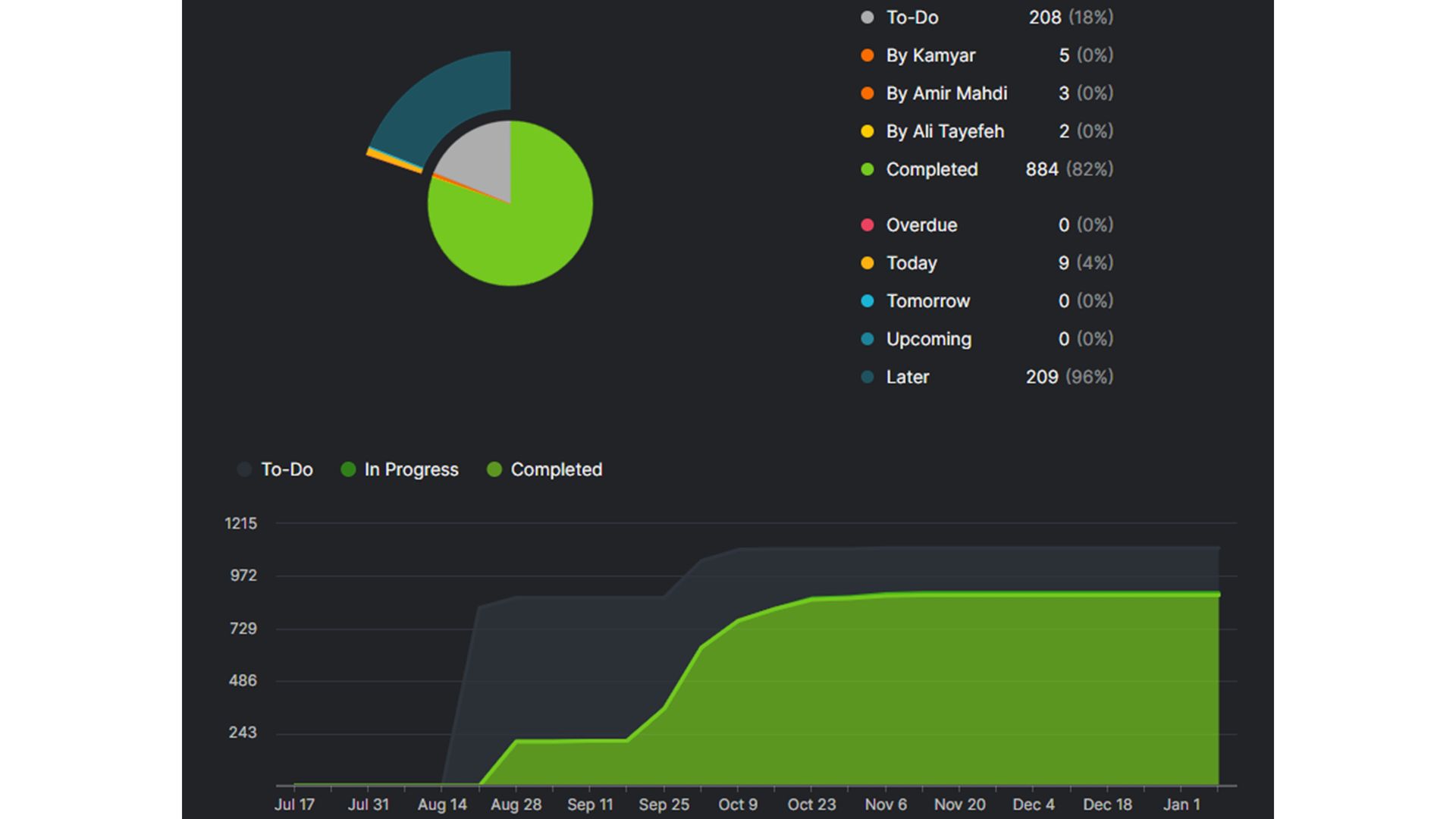This screenshot has height=819, width=1456.
Task: Click the Later dark teal legend dot
Action: 868,377
